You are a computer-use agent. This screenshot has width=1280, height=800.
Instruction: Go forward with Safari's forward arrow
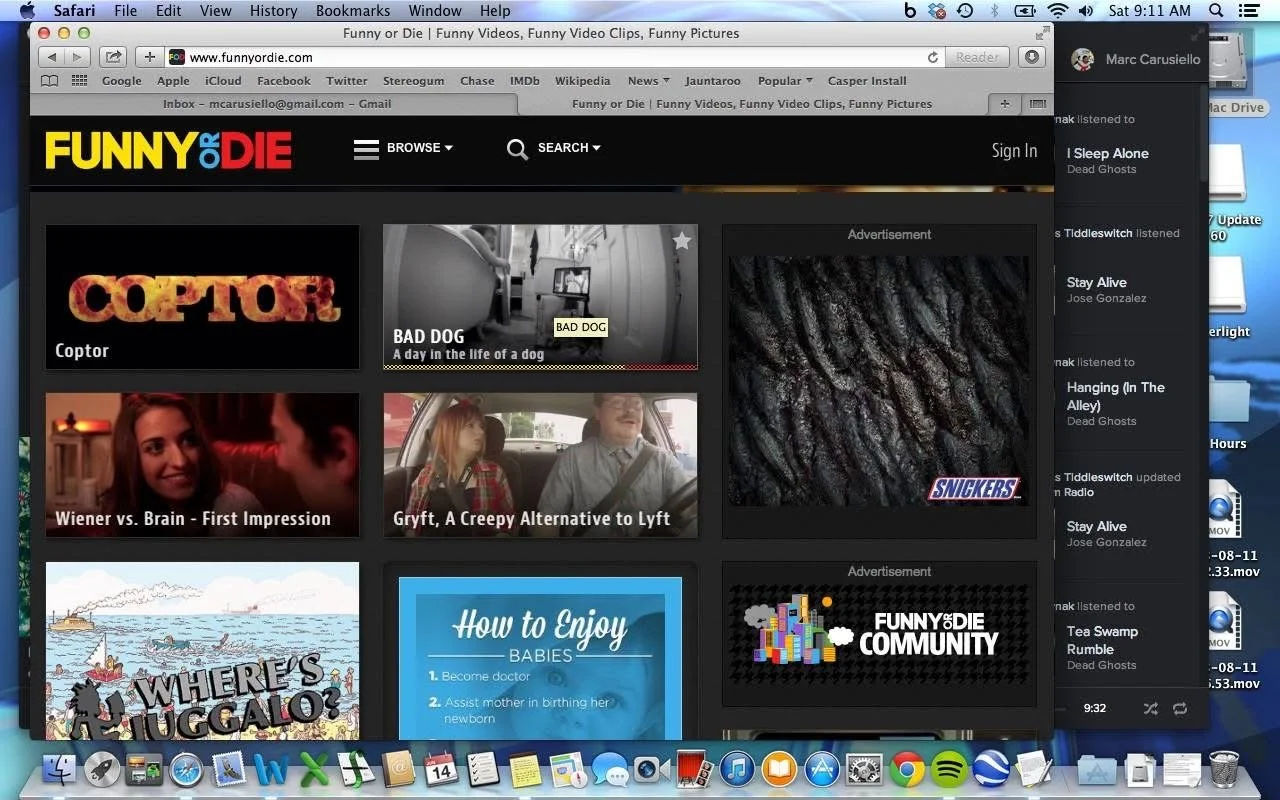point(78,57)
